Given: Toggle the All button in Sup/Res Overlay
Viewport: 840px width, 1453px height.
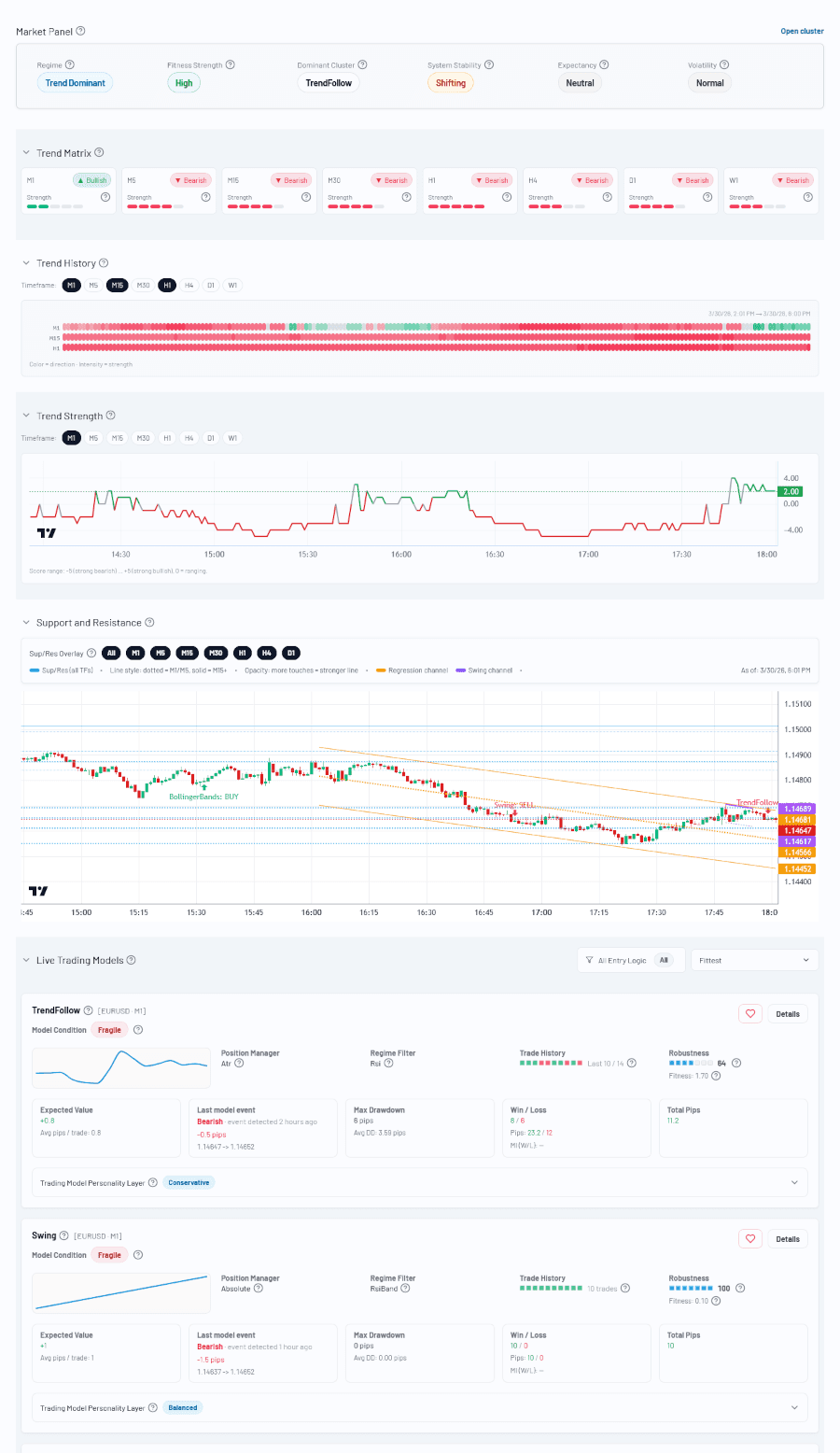Looking at the screenshot, I should point(111,653).
